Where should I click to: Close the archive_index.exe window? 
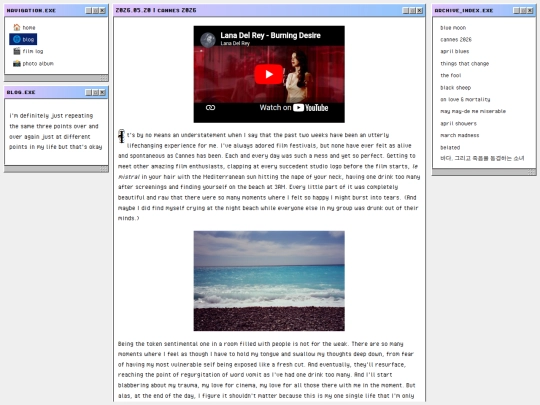[x=530, y=11]
